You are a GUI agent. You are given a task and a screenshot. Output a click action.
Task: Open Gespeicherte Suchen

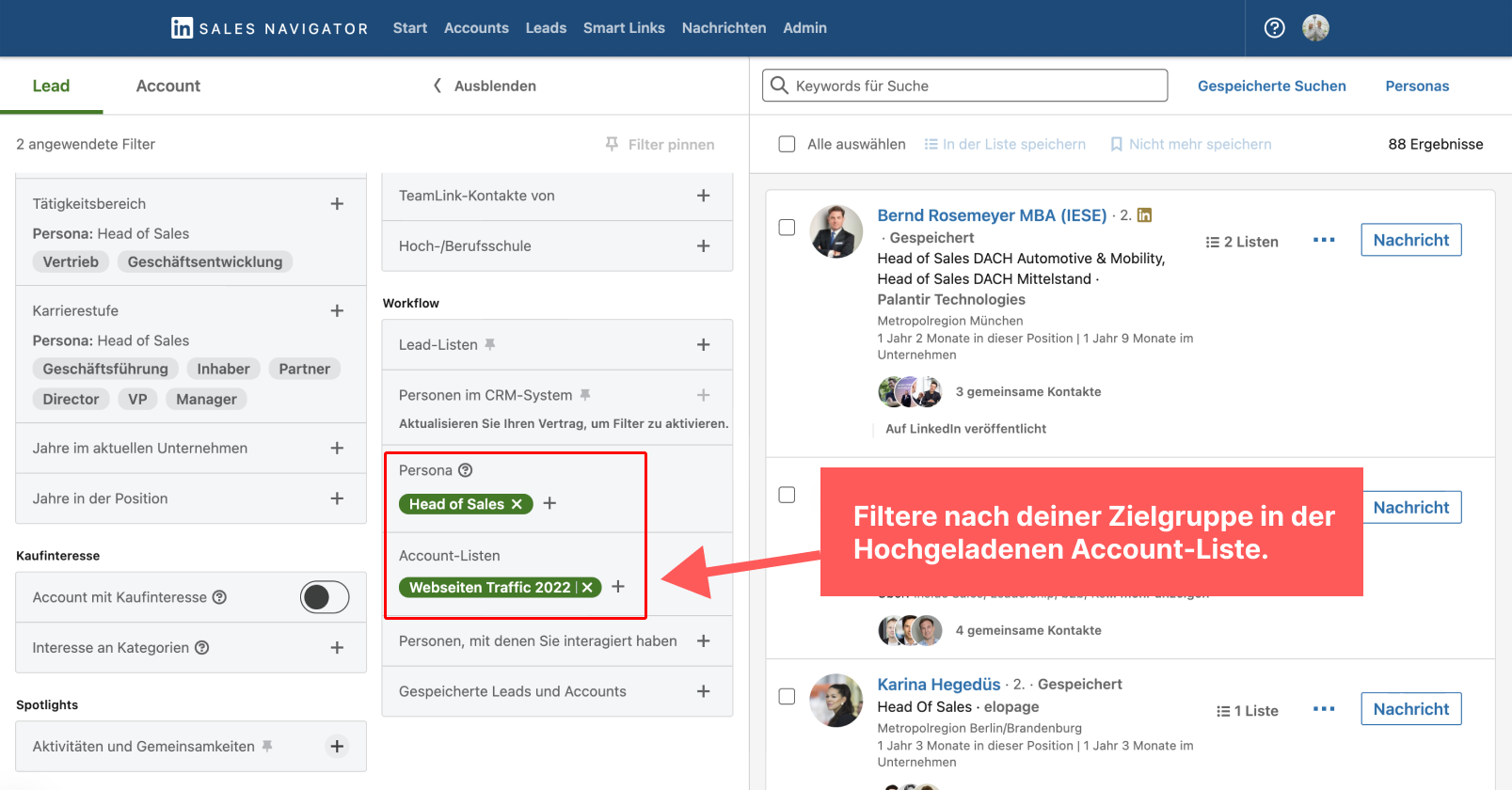[x=1271, y=86]
